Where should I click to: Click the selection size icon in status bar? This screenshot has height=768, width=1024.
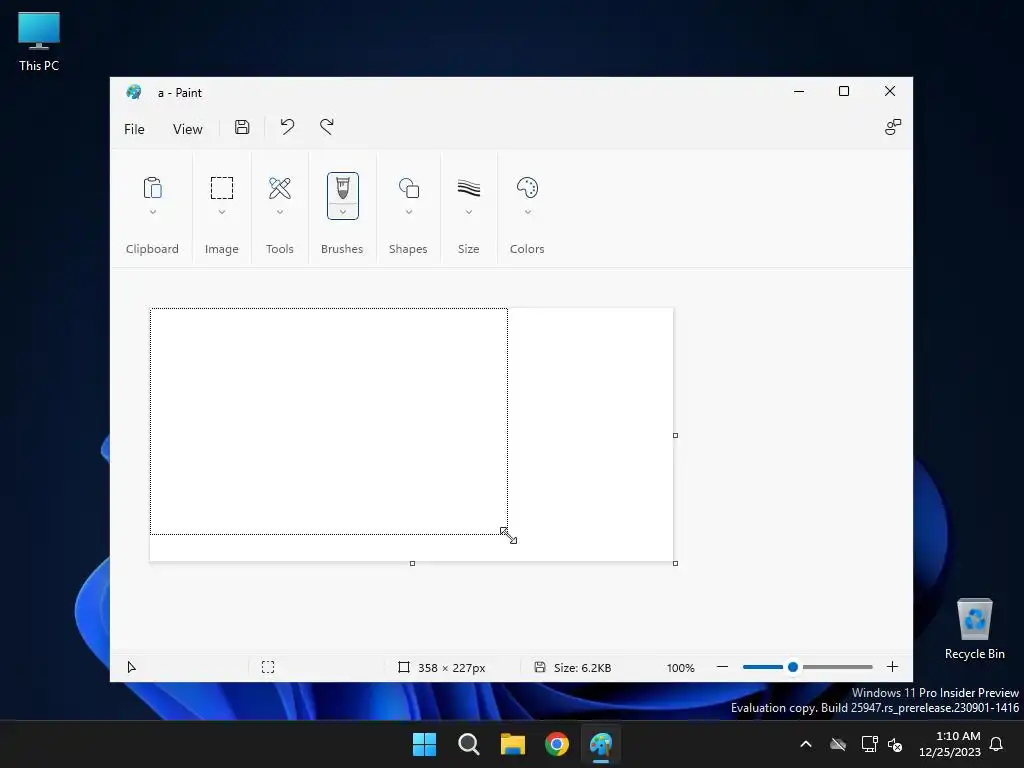tap(268, 667)
